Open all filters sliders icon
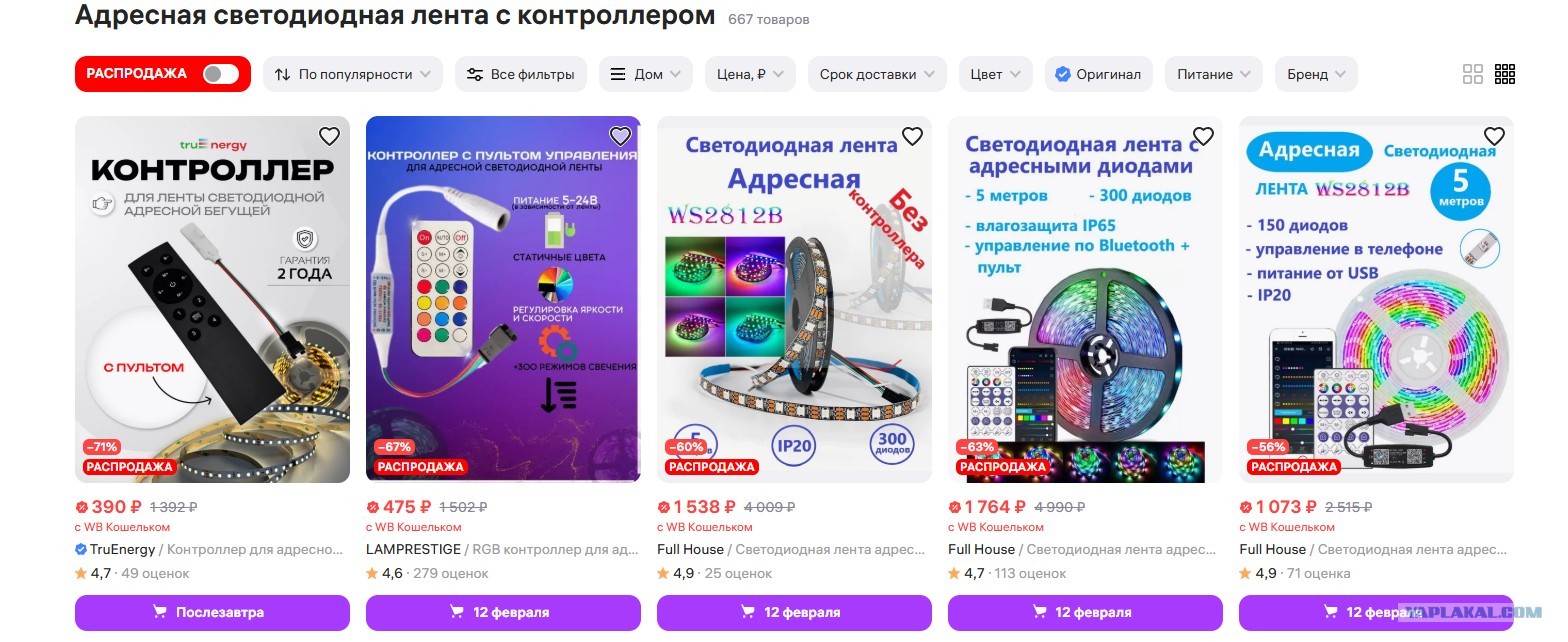This screenshot has height=642, width=1568. [x=475, y=74]
